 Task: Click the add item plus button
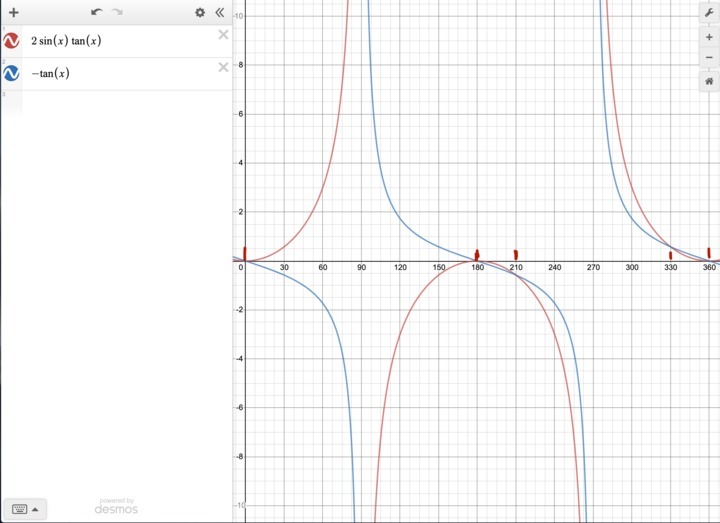(x=13, y=12)
